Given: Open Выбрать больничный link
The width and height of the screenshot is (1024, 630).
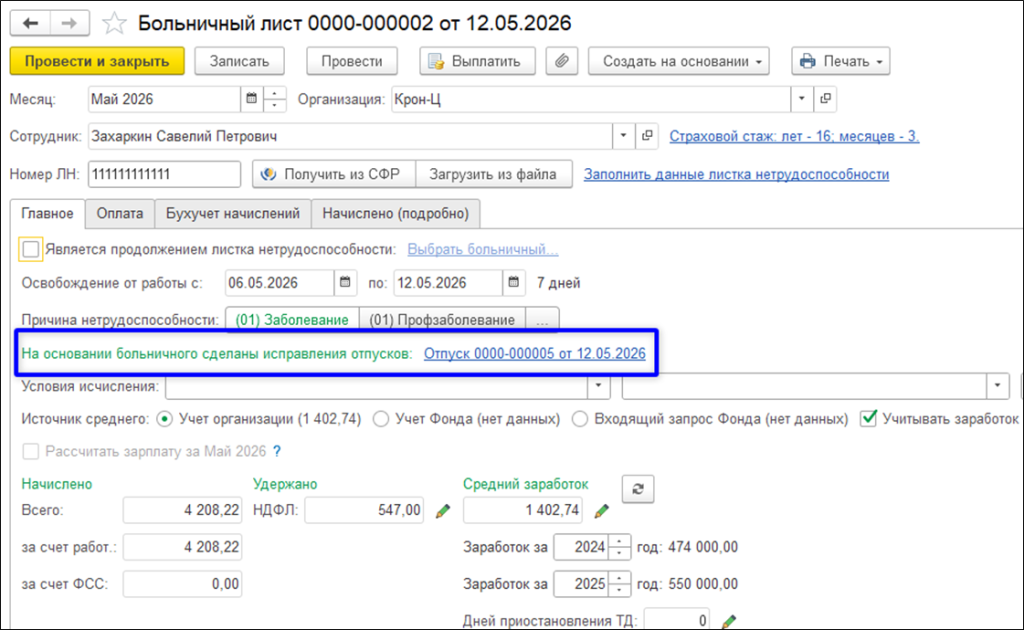Looking at the screenshot, I should (x=483, y=249).
